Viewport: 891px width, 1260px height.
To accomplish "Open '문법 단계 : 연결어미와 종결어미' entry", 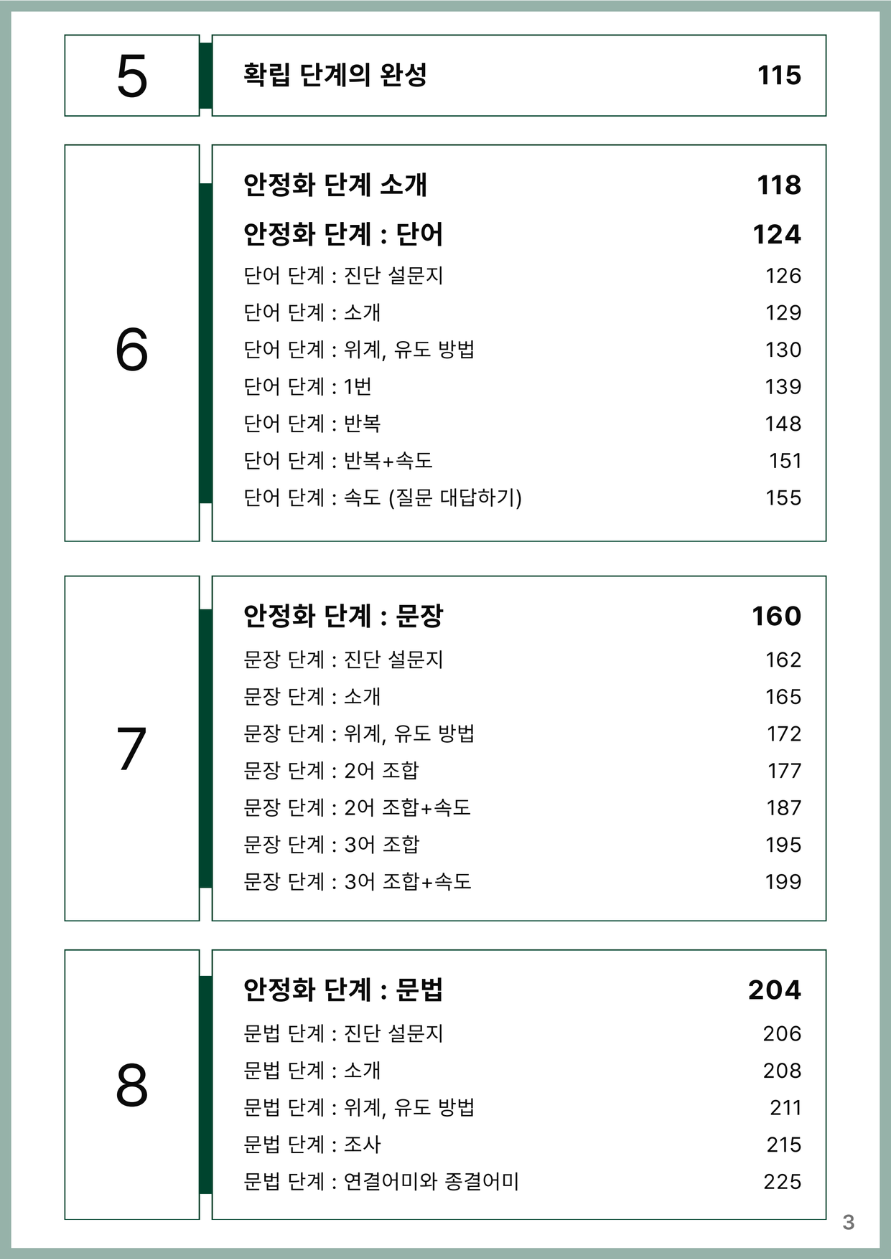I will click(381, 1182).
